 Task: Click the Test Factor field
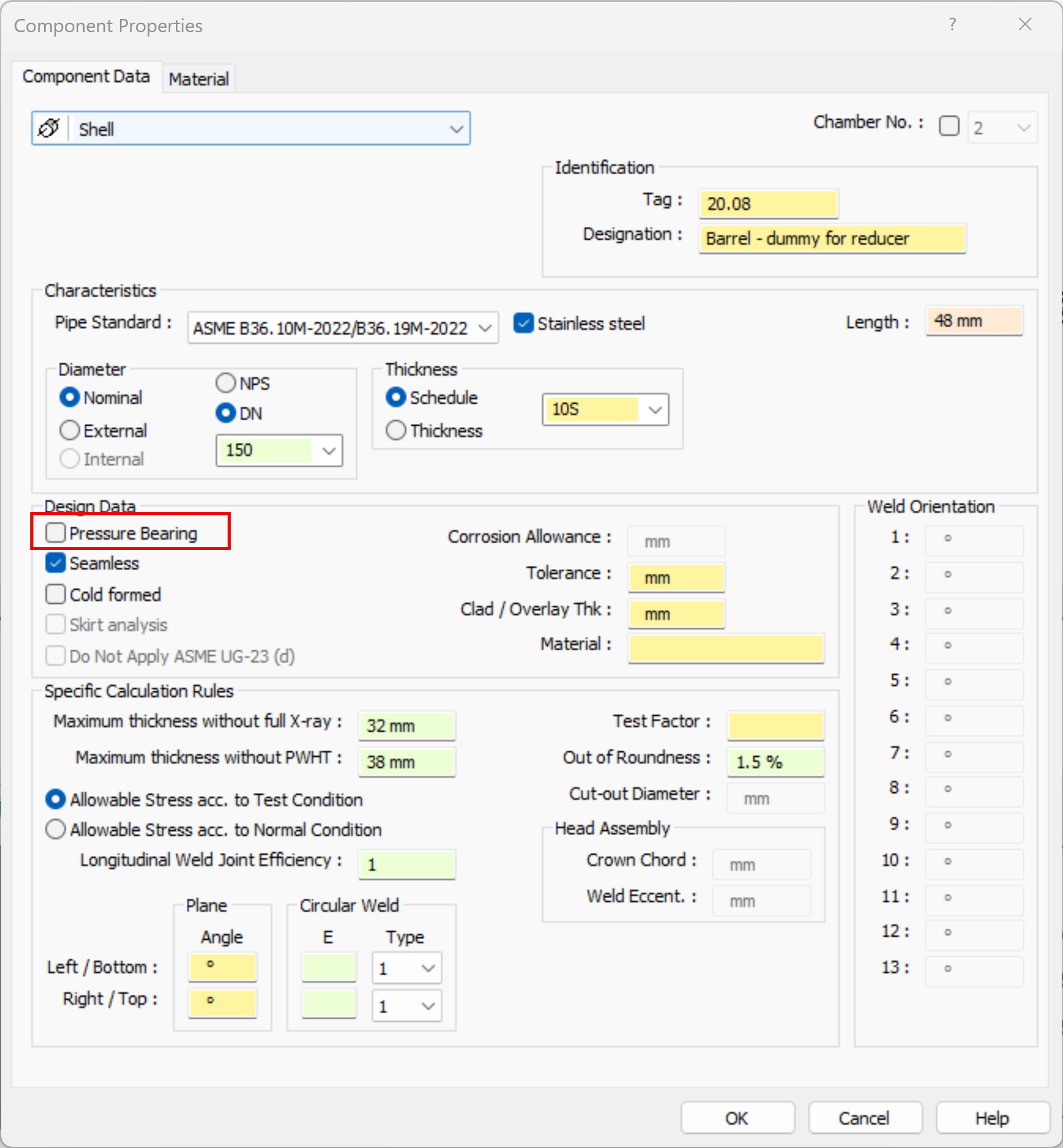[775, 725]
